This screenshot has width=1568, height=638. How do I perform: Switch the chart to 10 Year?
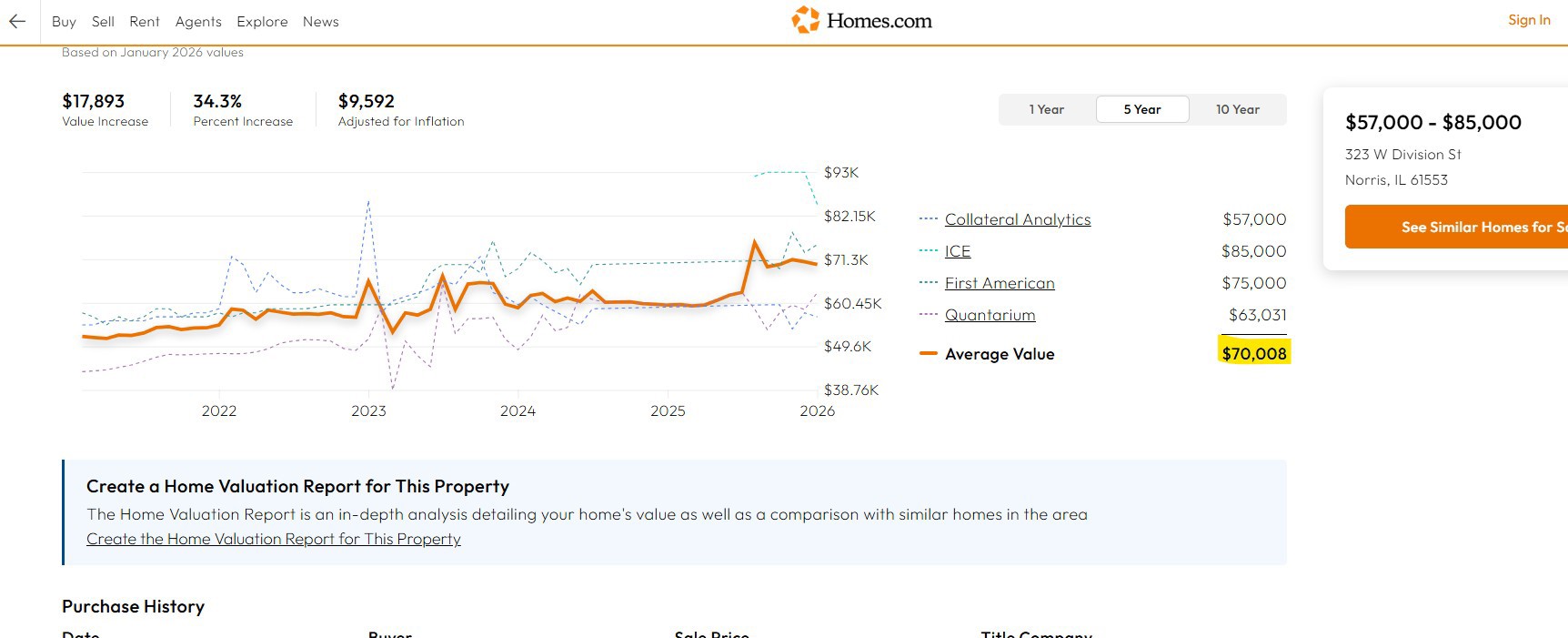click(1238, 109)
